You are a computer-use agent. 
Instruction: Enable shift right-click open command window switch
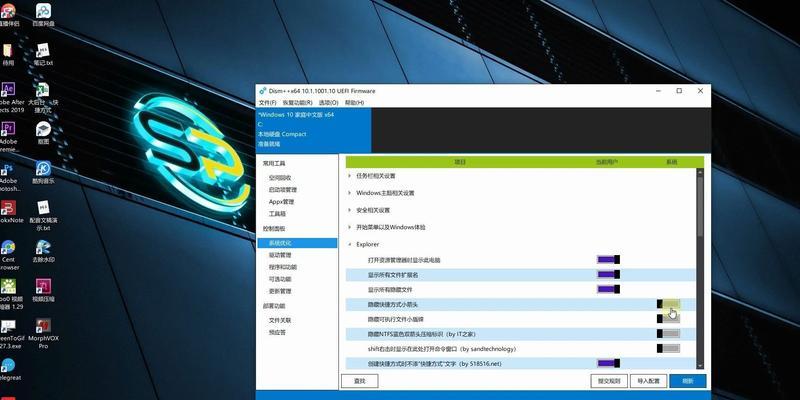668,348
